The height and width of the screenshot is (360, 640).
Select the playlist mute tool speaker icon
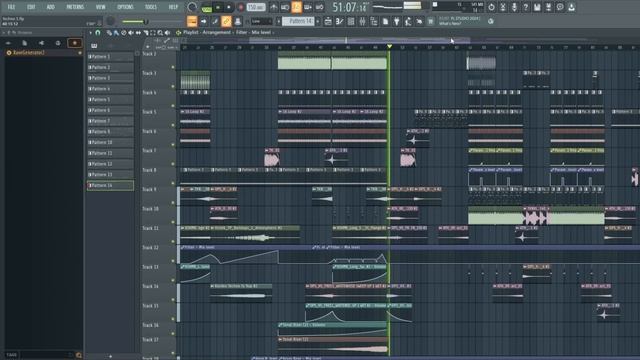131,33
